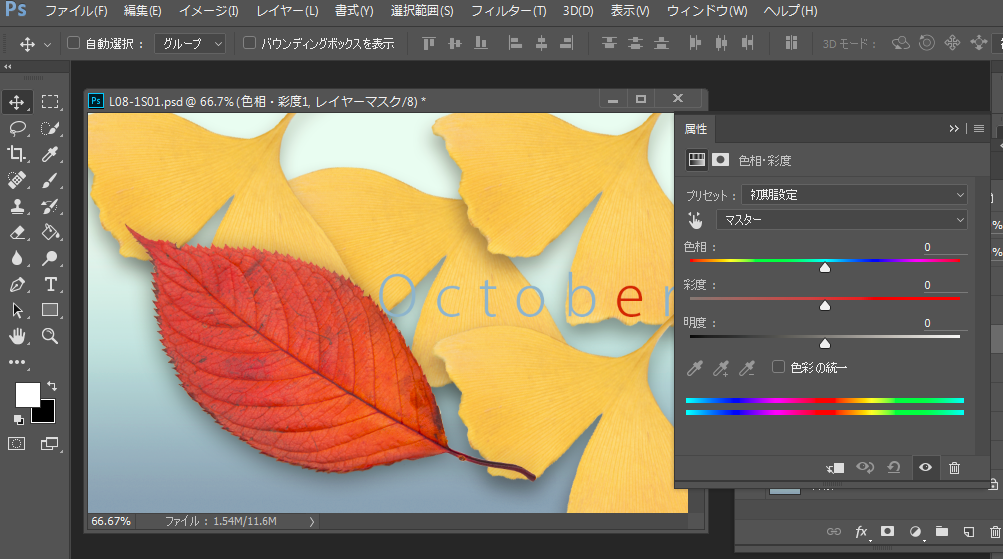Image resolution: width=1003 pixels, height=559 pixels.
Task: Add layer style fx button
Action: point(861,531)
